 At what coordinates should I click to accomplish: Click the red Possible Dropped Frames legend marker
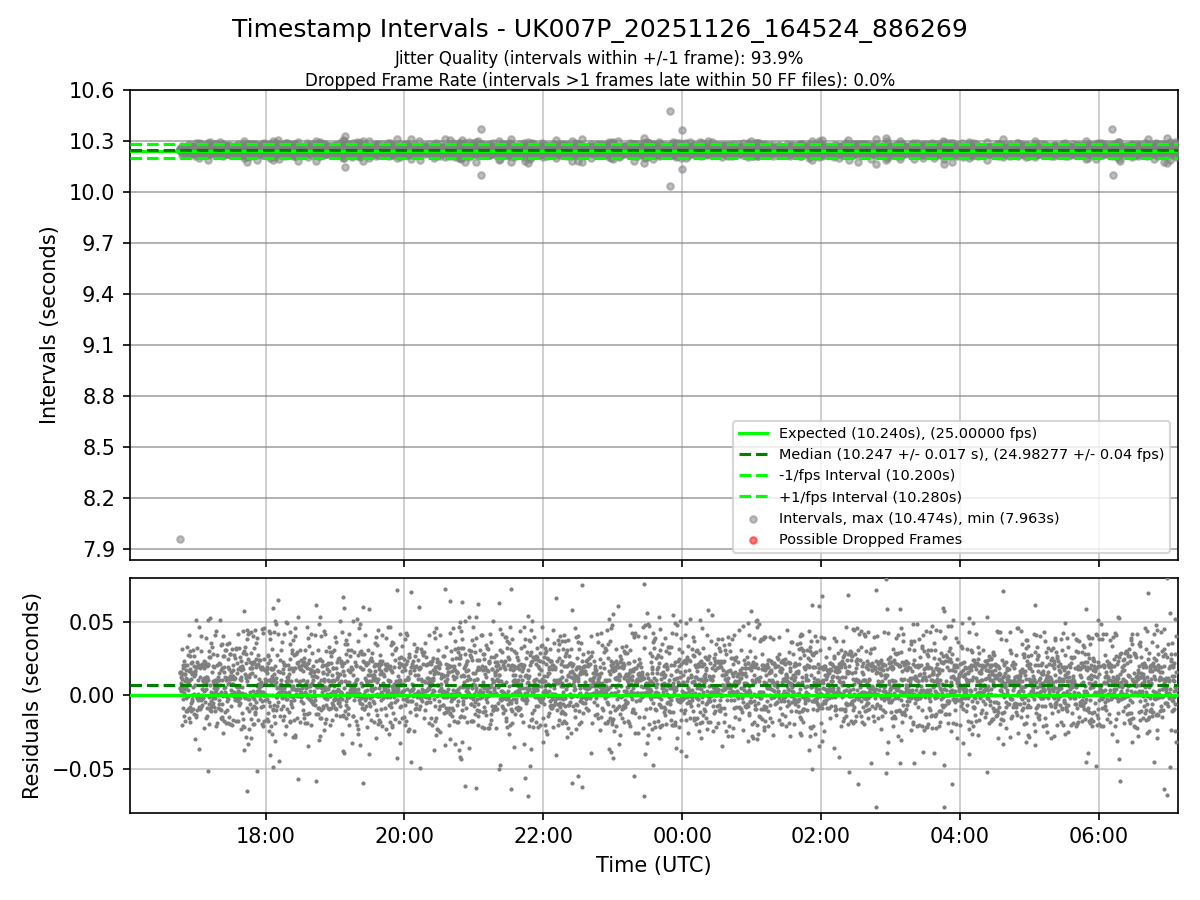(754, 540)
